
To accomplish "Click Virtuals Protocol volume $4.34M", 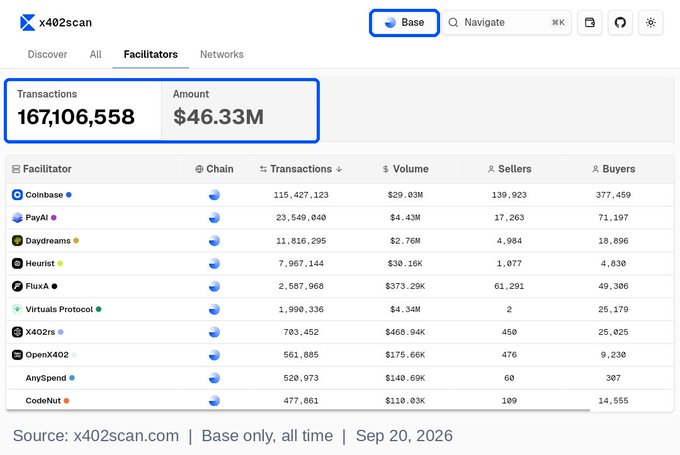I will (x=405, y=309).
